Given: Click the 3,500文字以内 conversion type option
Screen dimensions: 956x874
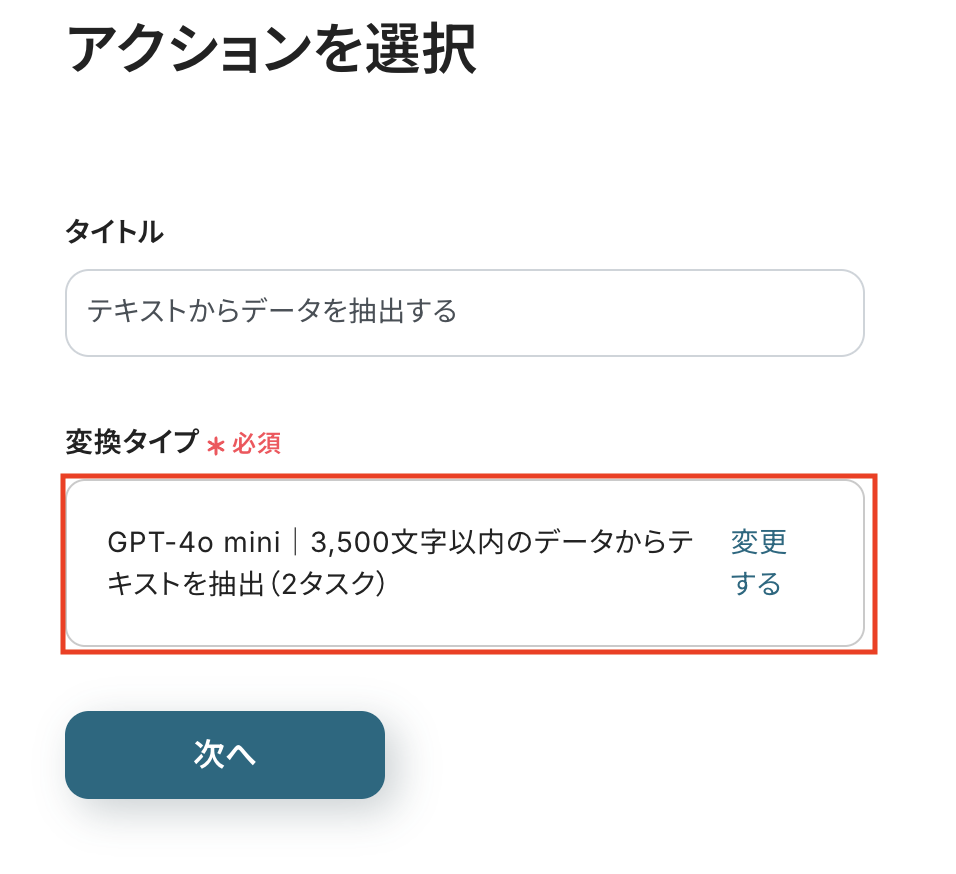Looking at the screenshot, I should point(400,543).
